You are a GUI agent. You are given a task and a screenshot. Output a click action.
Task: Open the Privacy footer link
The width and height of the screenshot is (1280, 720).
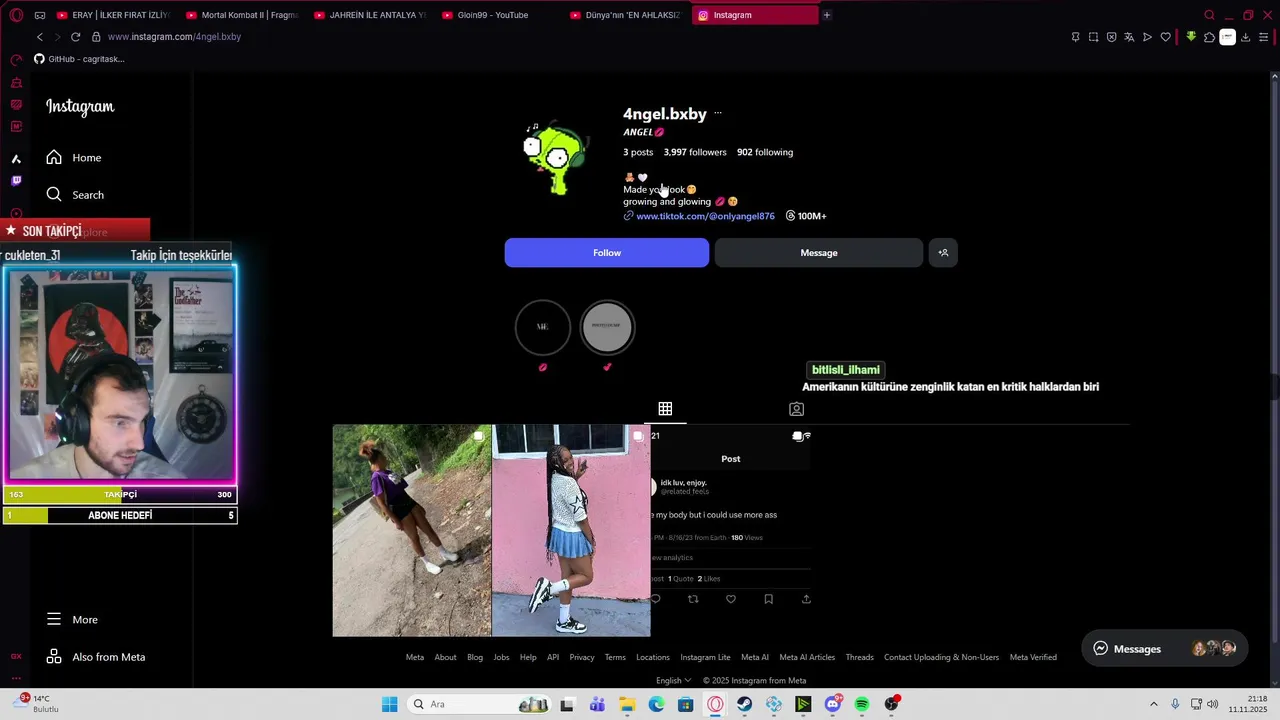coord(582,658)
